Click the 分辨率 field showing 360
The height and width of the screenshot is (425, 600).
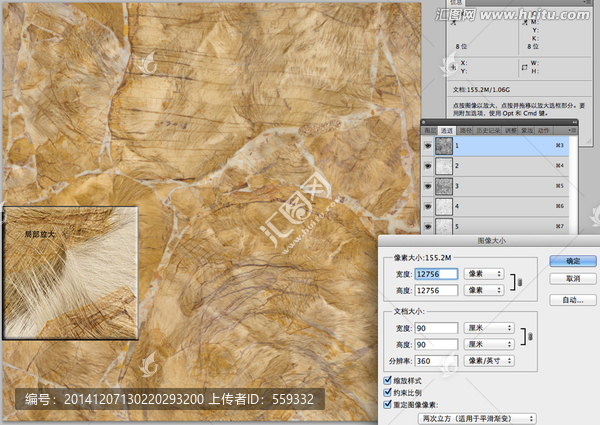[x=436, y=361]
